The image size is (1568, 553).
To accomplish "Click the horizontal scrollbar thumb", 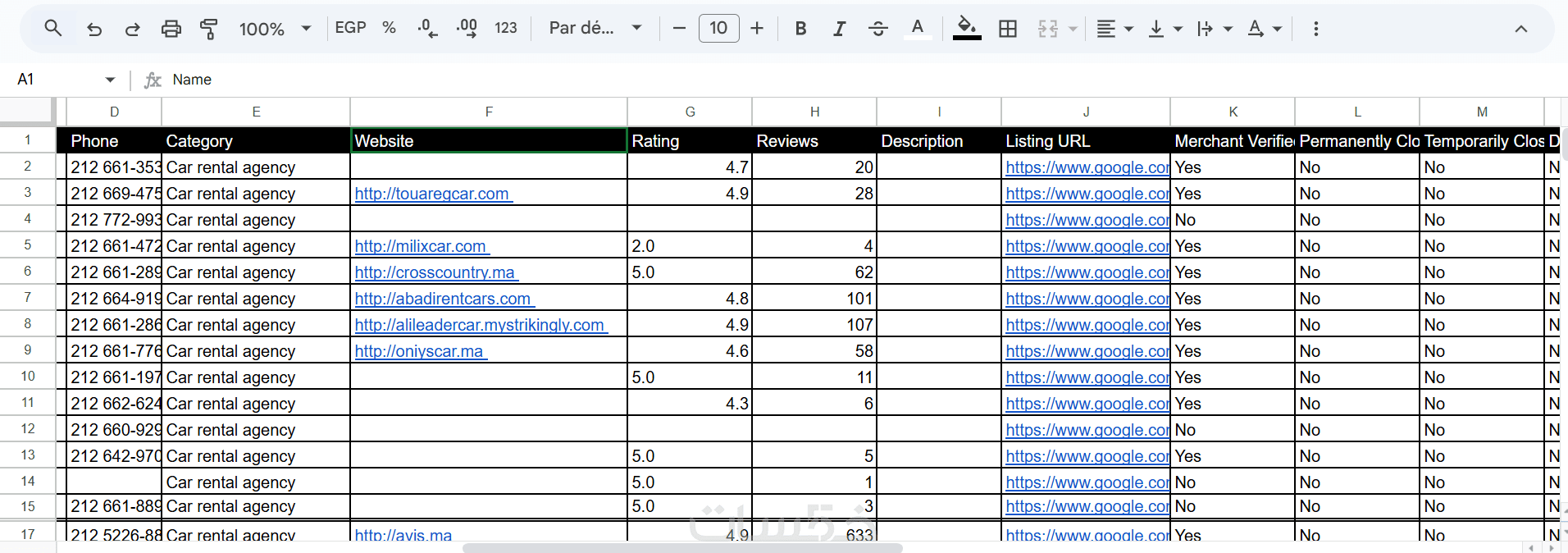I will point(682,547).
